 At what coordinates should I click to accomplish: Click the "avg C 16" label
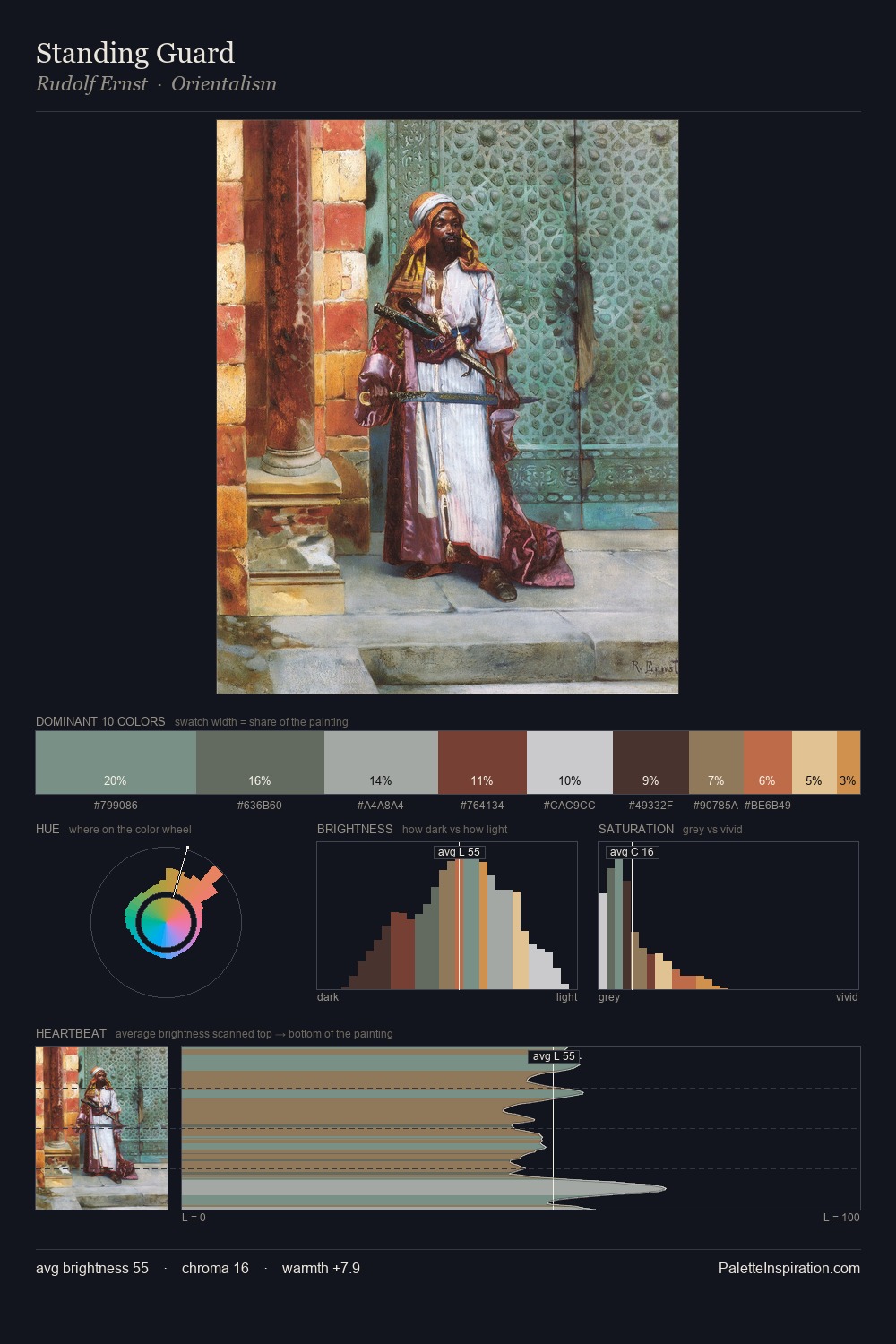coord(632,852)
